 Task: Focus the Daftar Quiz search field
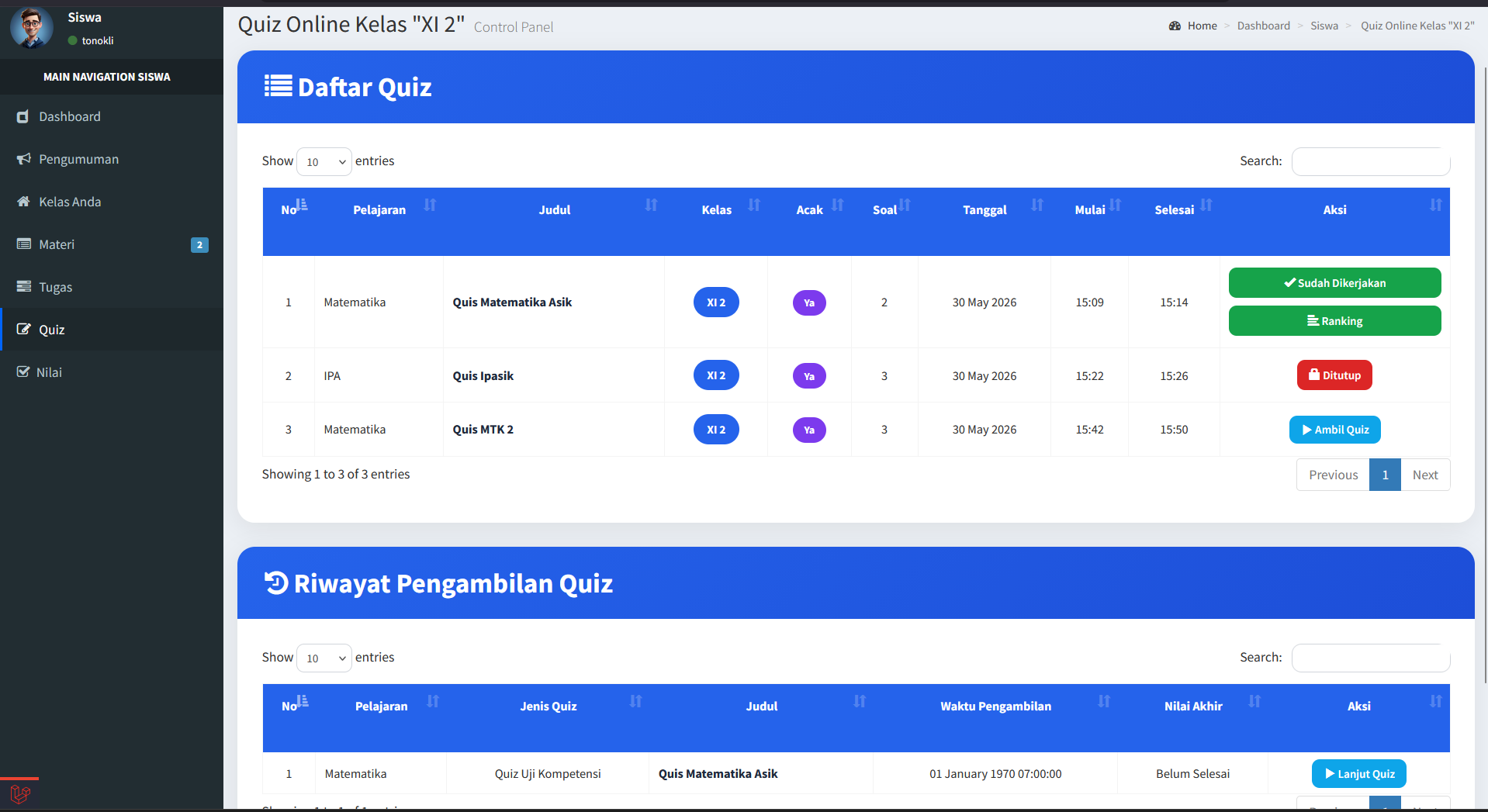pyautogui.click(x=1371, y=161)
